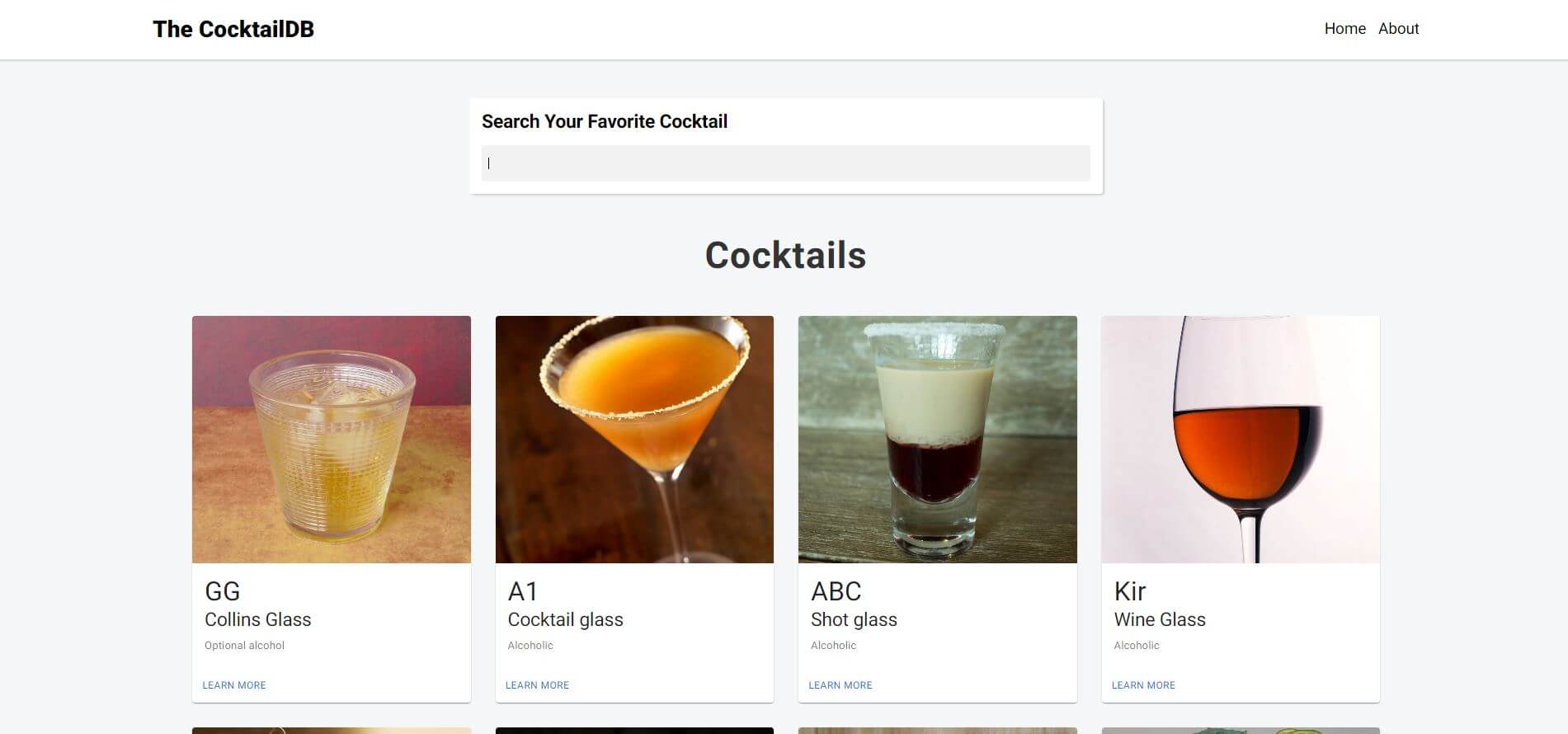Focus the cocktail search input field

coord(785,163)
